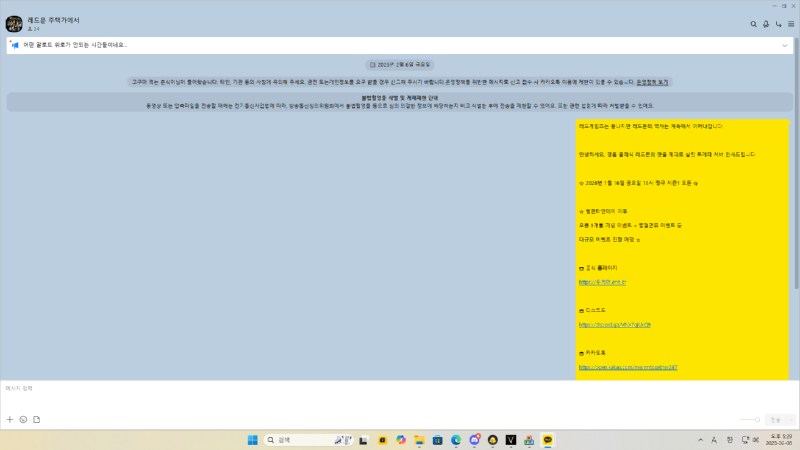
Task: Open the Windows Start menu
Action: coord(252,440)
